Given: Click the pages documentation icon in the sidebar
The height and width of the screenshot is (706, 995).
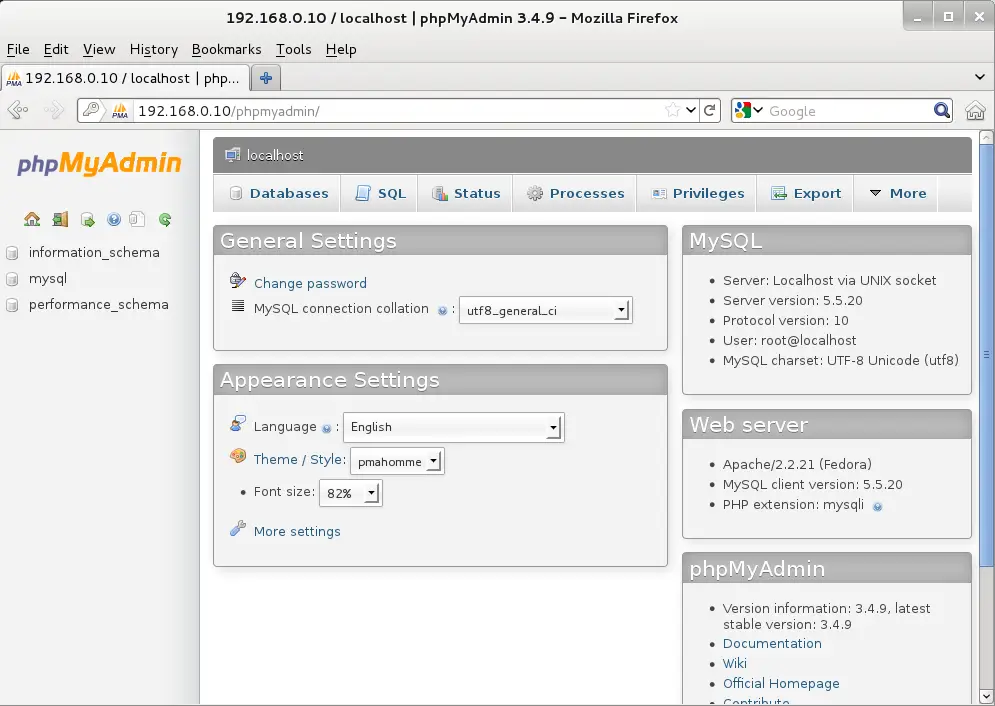Looking at the screenshot, I should click(137, 219).
